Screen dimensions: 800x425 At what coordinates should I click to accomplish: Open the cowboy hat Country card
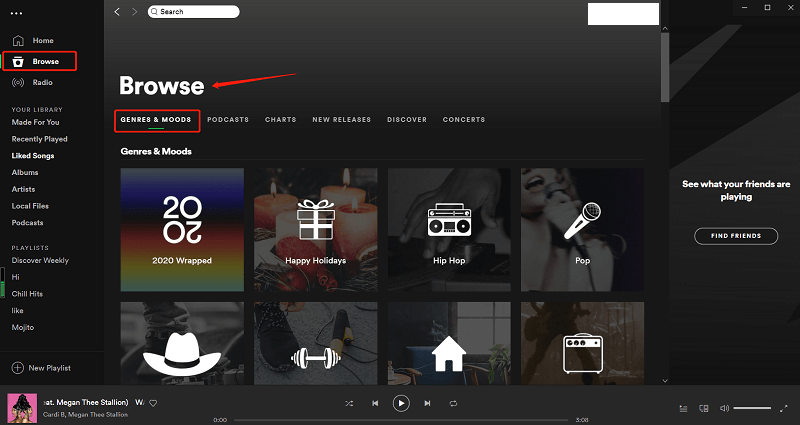coord(182,343)
